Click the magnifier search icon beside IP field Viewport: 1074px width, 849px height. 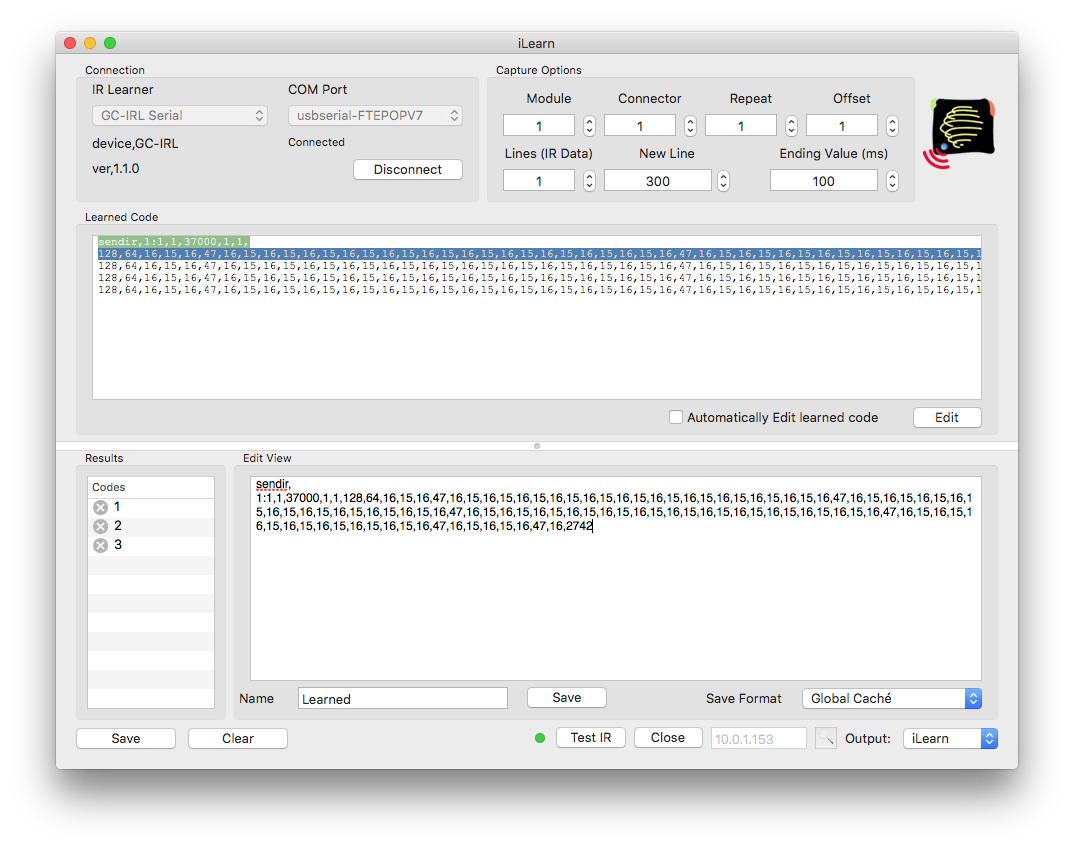[826, 738]
